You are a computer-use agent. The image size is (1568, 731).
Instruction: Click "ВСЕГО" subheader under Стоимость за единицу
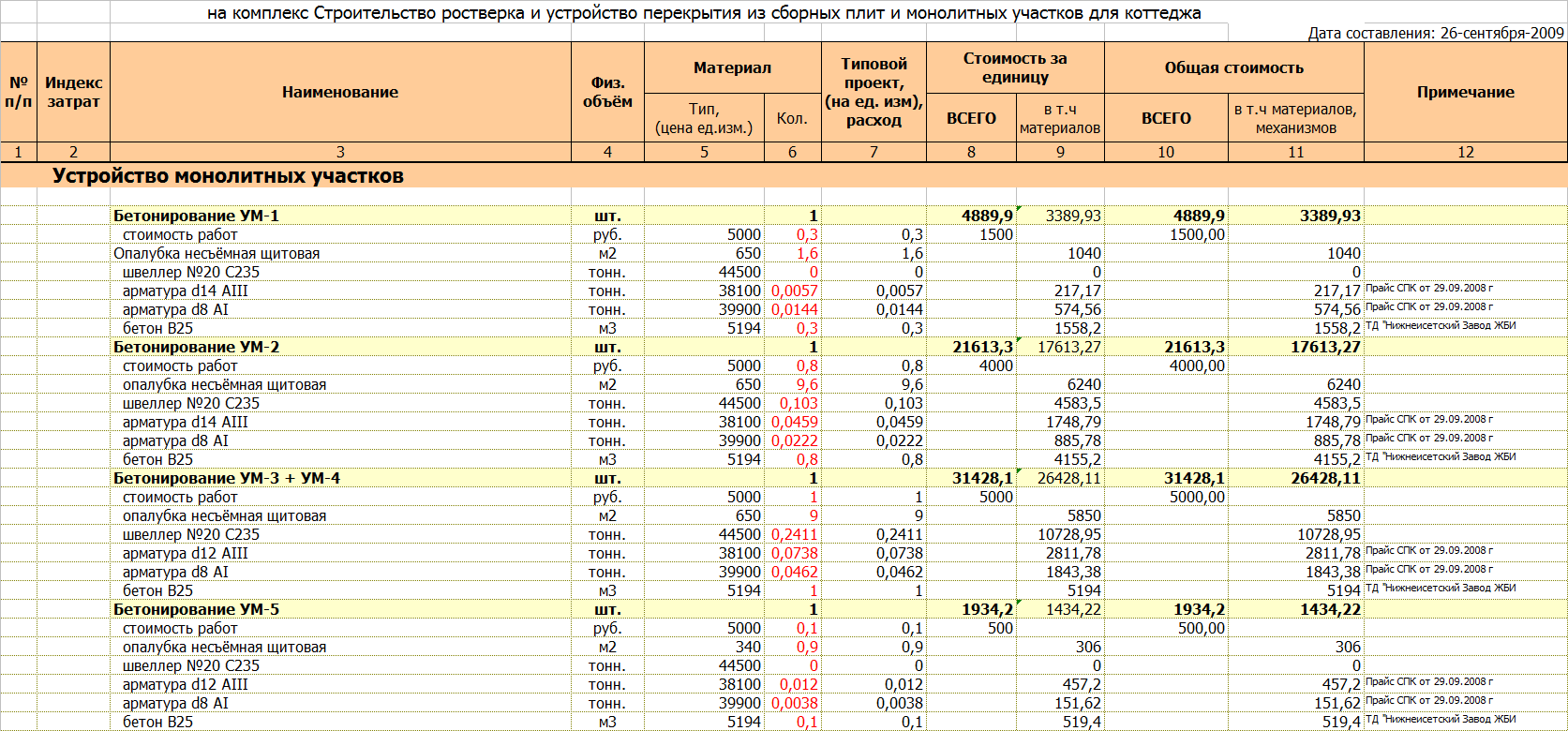971,118
